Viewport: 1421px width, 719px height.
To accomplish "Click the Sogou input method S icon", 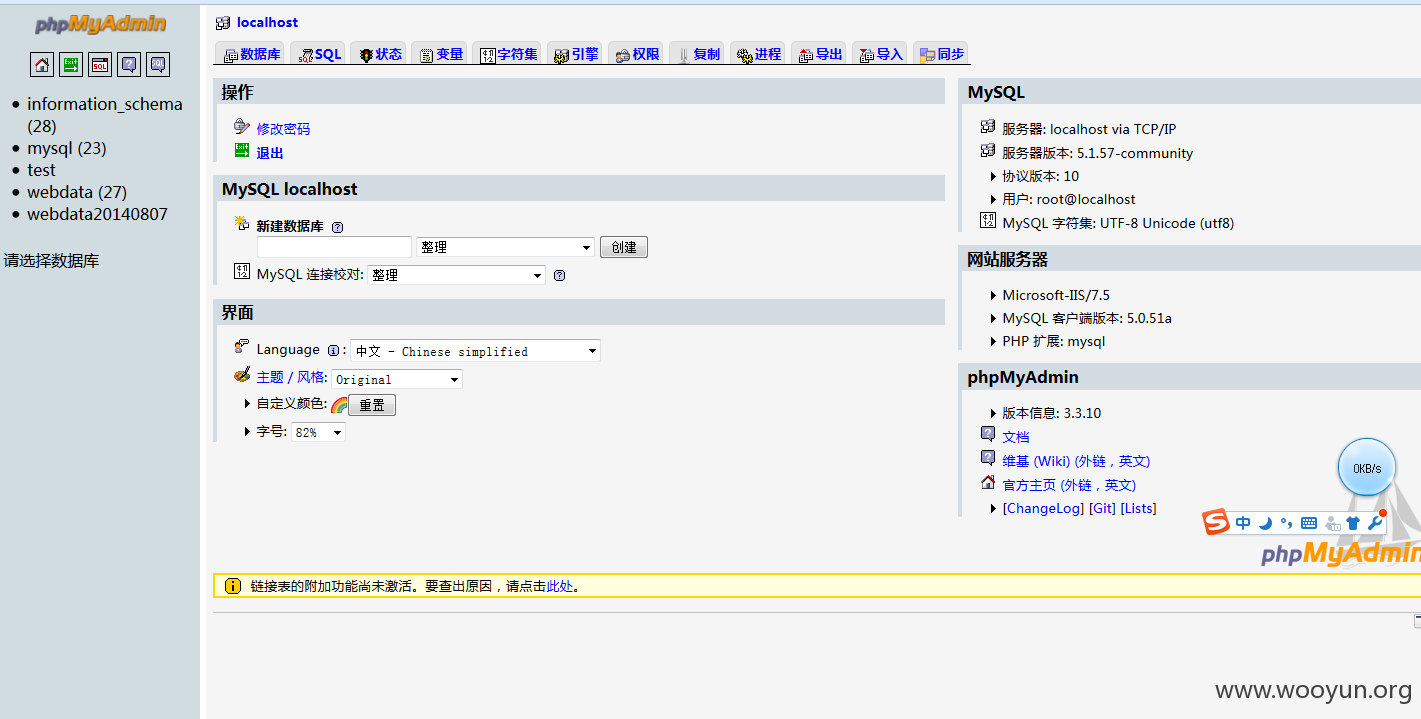I will coord(1215,522).
